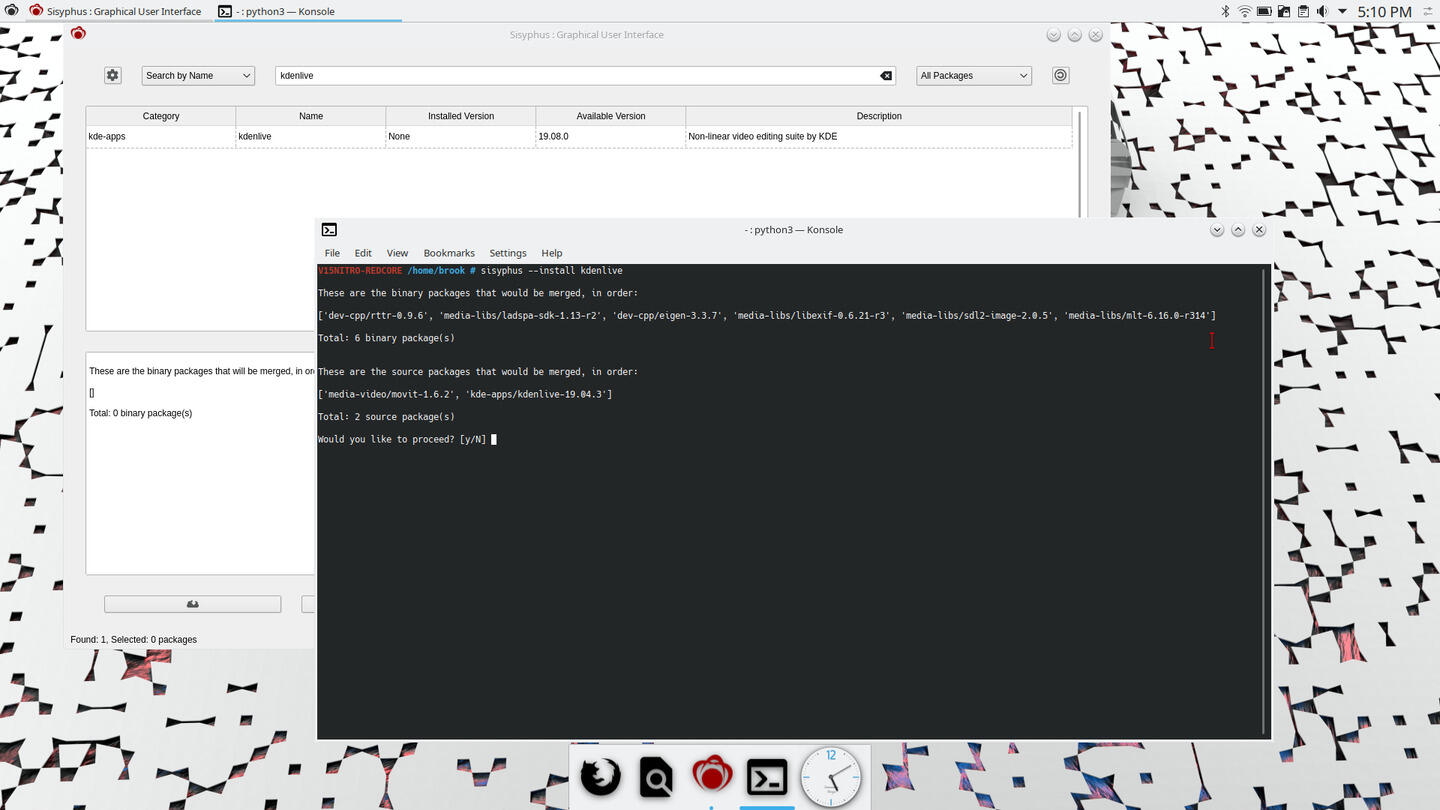Sort packages by the Category column header
Image resolution: width=1440 pixels, height=810 pixels.
point(161,116)
